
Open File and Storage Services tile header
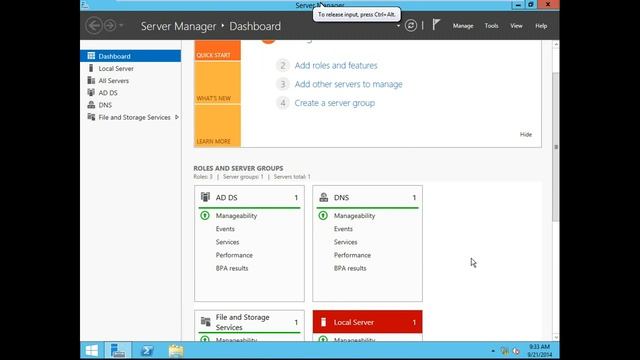(249, 322)
